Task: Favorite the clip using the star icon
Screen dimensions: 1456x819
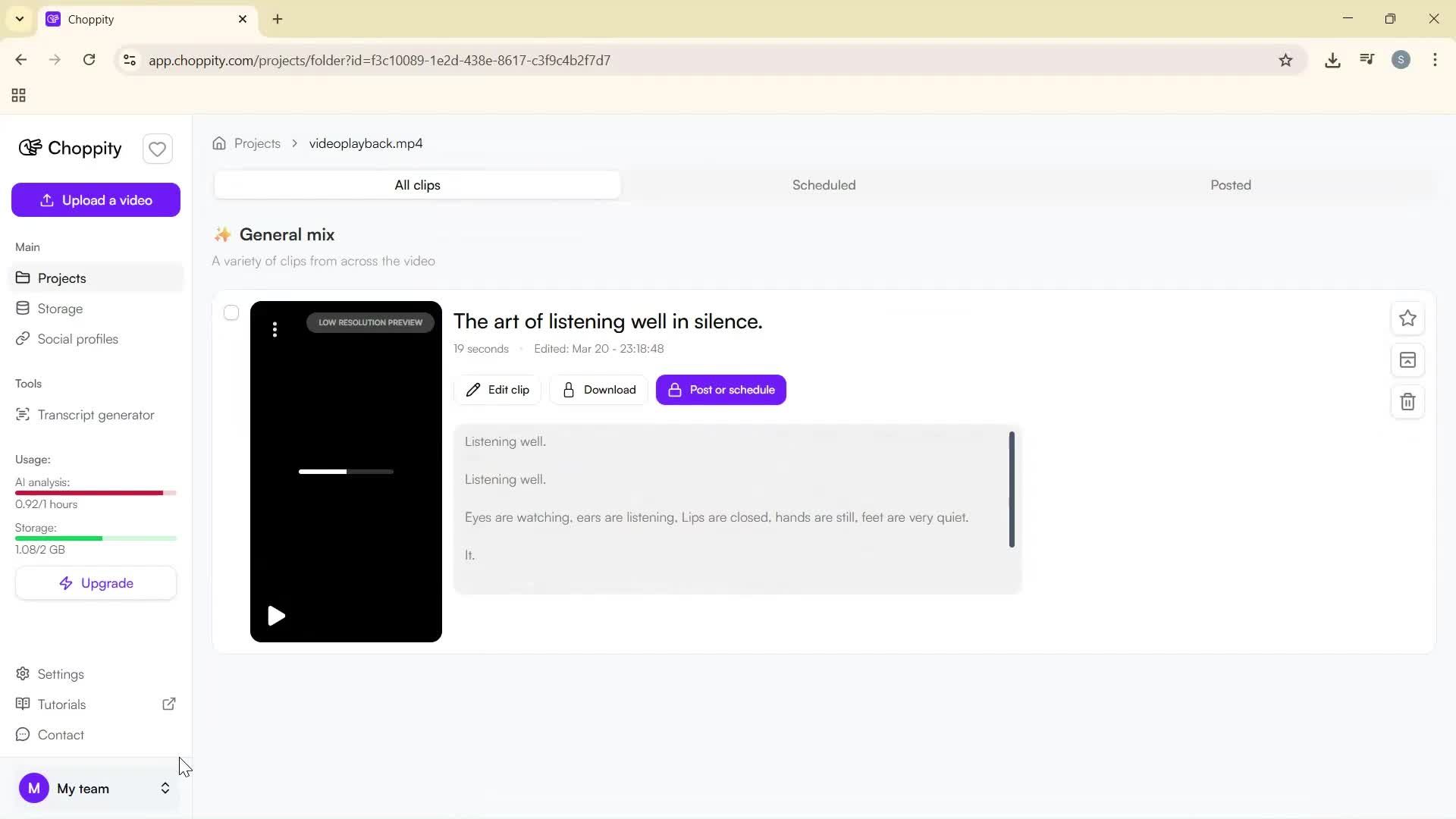Action: tap(1407, 318)
